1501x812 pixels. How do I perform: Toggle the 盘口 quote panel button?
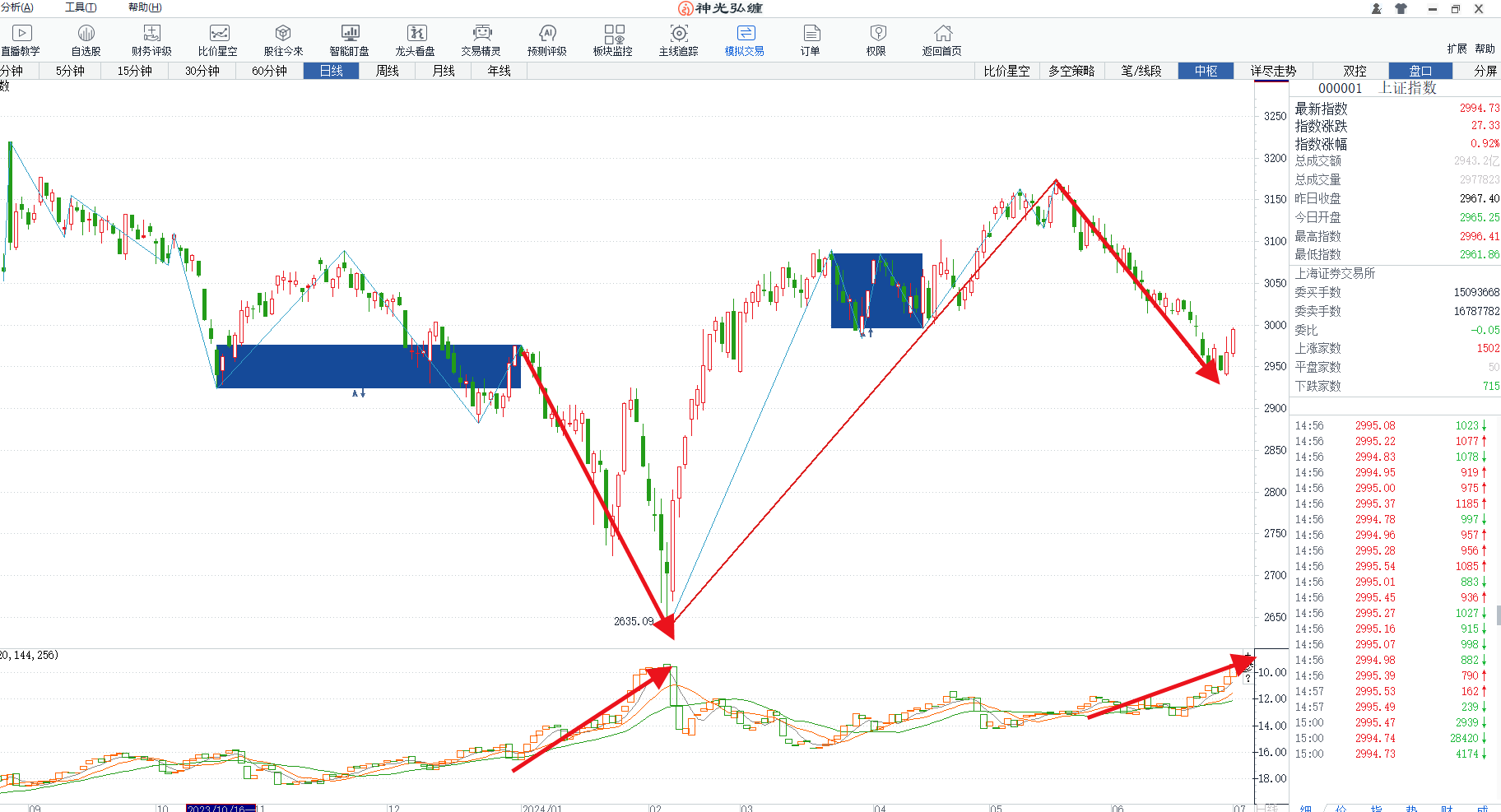click(x=1420, y=71)
